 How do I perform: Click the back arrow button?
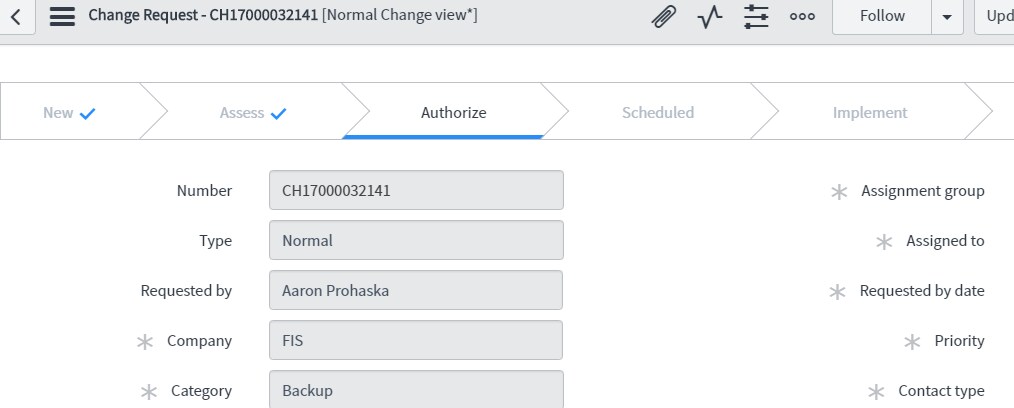[x=16, y=17]
